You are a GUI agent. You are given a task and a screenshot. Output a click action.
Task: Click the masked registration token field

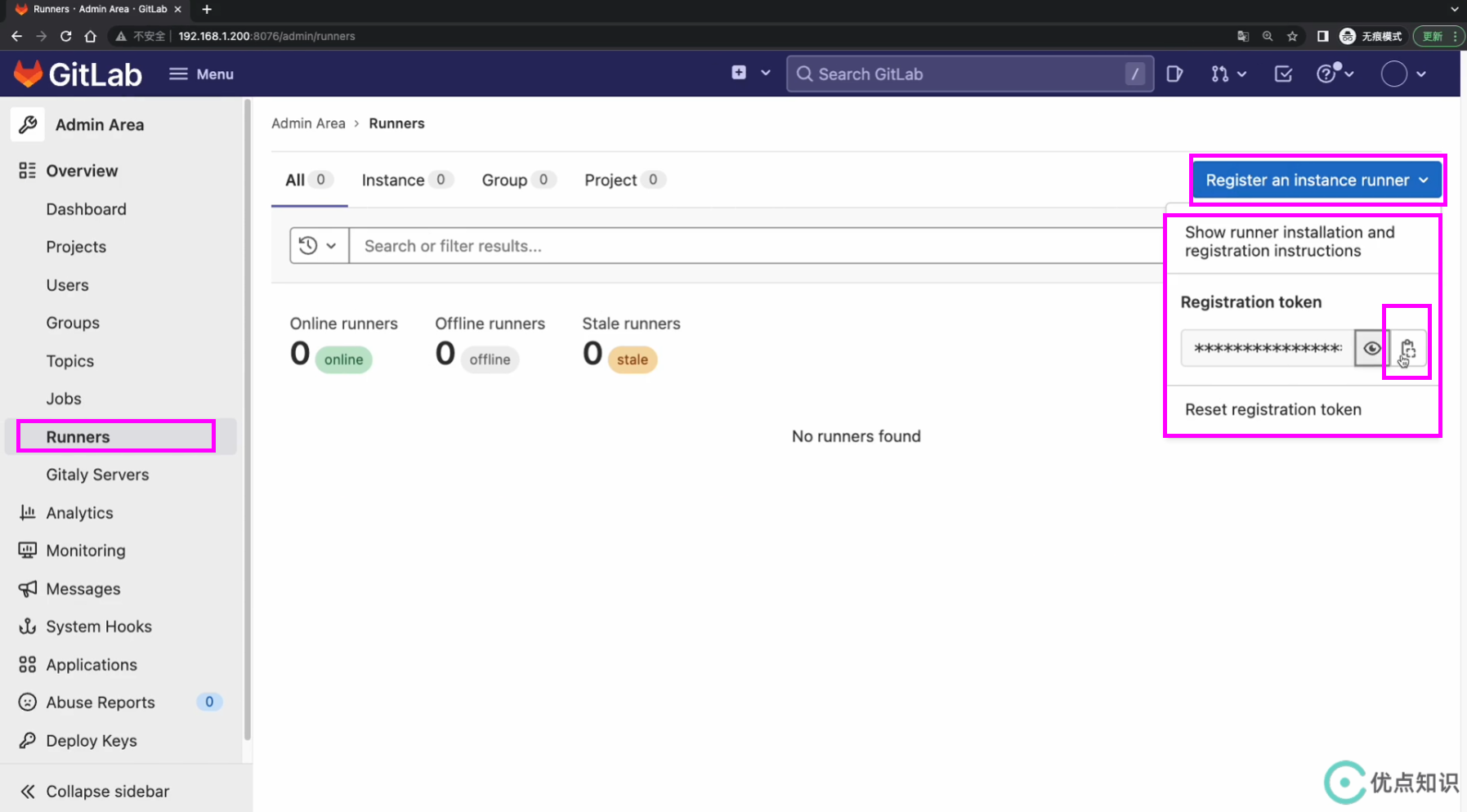click(1268, 349)
